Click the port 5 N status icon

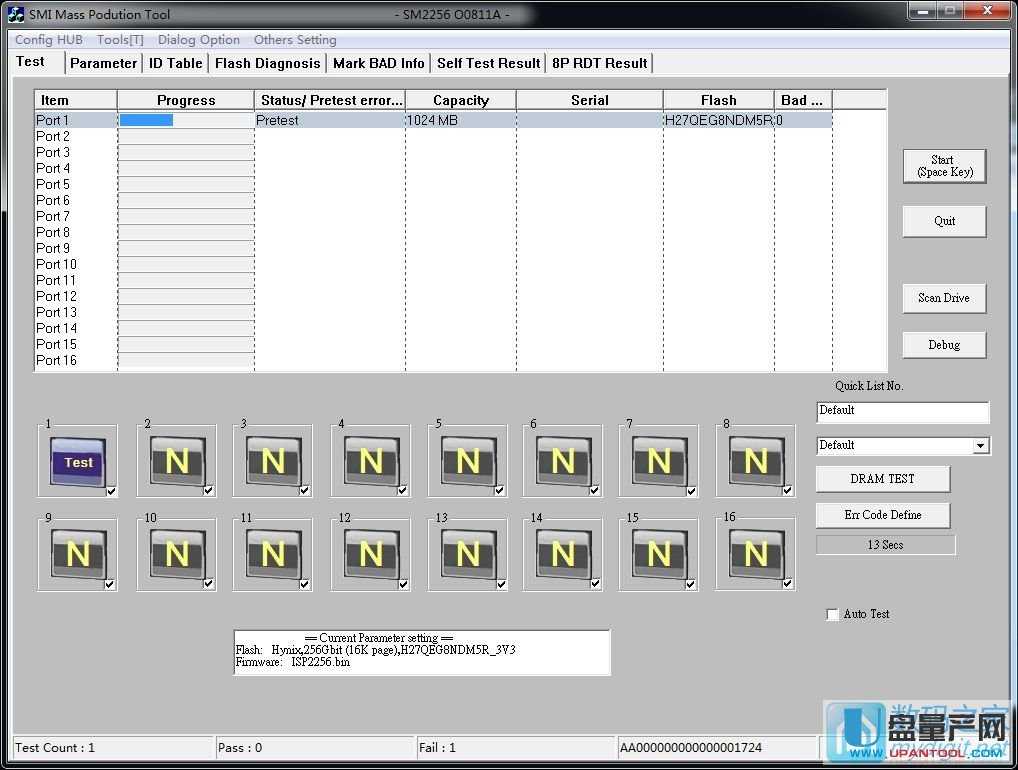pos(467,461)
